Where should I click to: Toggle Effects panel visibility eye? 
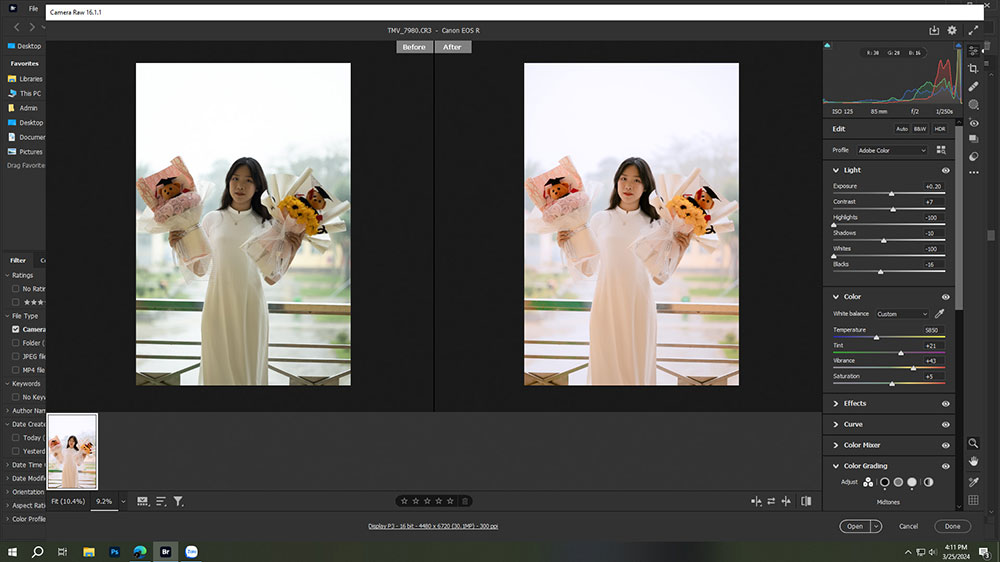click(946, 404)
